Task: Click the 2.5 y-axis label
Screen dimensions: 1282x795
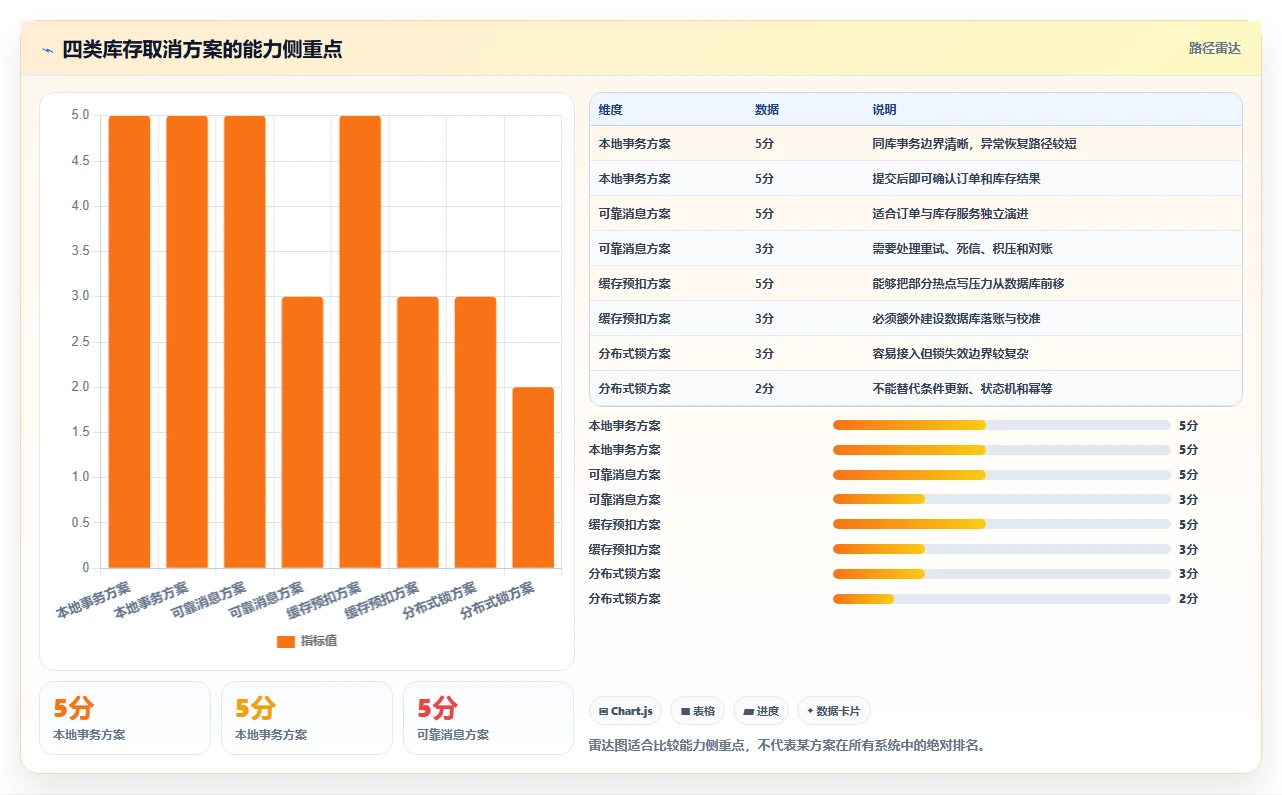Action: pyautogui.click(x=80, y=342)
